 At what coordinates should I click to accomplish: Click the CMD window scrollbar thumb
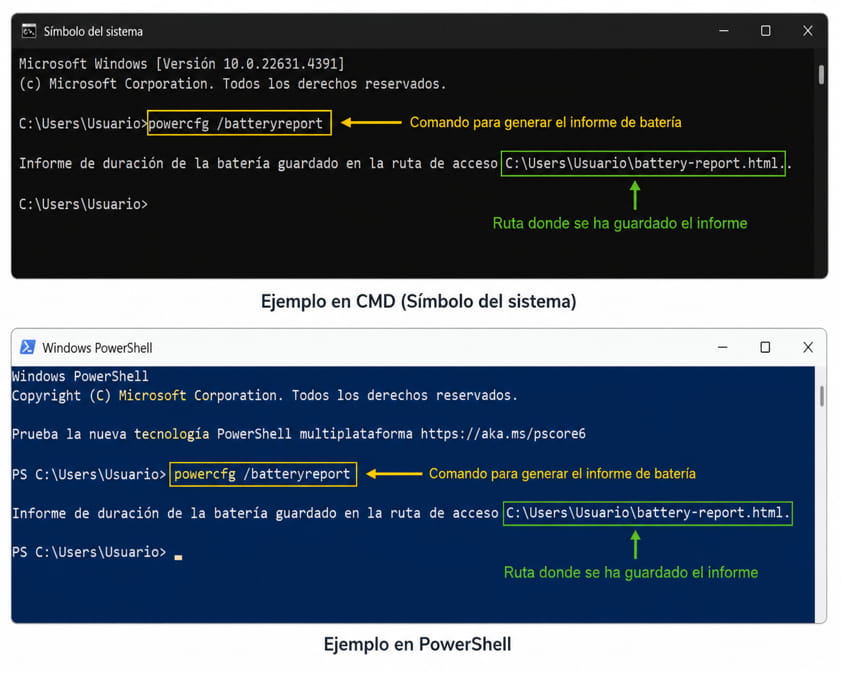821,75
